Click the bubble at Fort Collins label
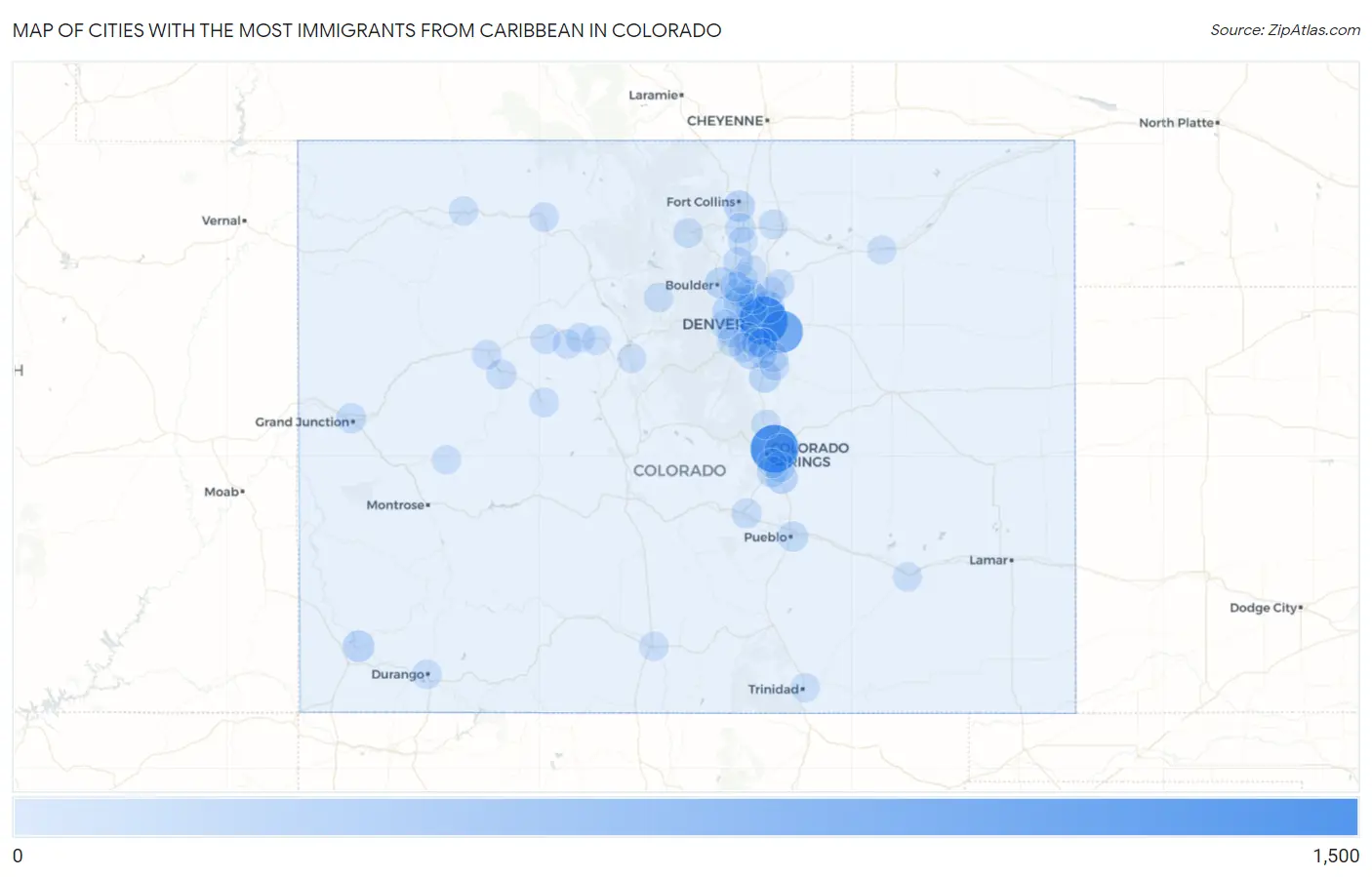Viewport: 1372px width, 877px height. click(739, 206)
